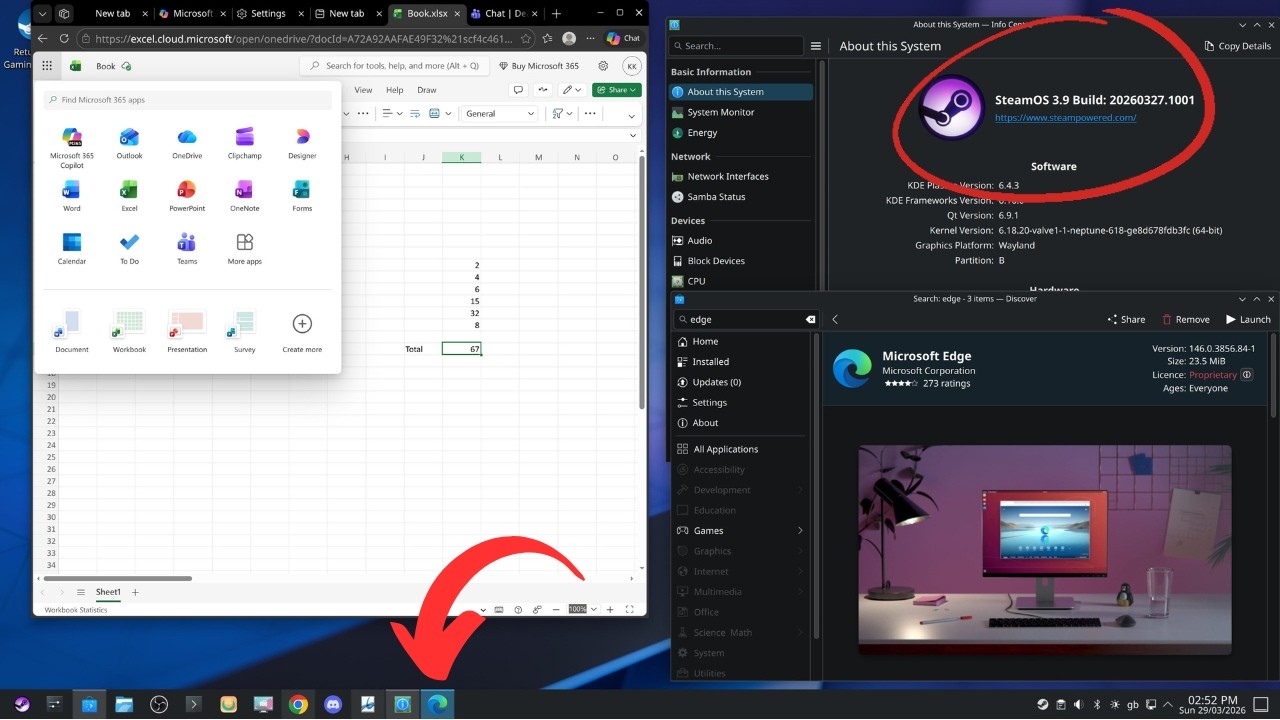Go back in Discover window
1280x720 pixels.
click(x=835, y=319)
